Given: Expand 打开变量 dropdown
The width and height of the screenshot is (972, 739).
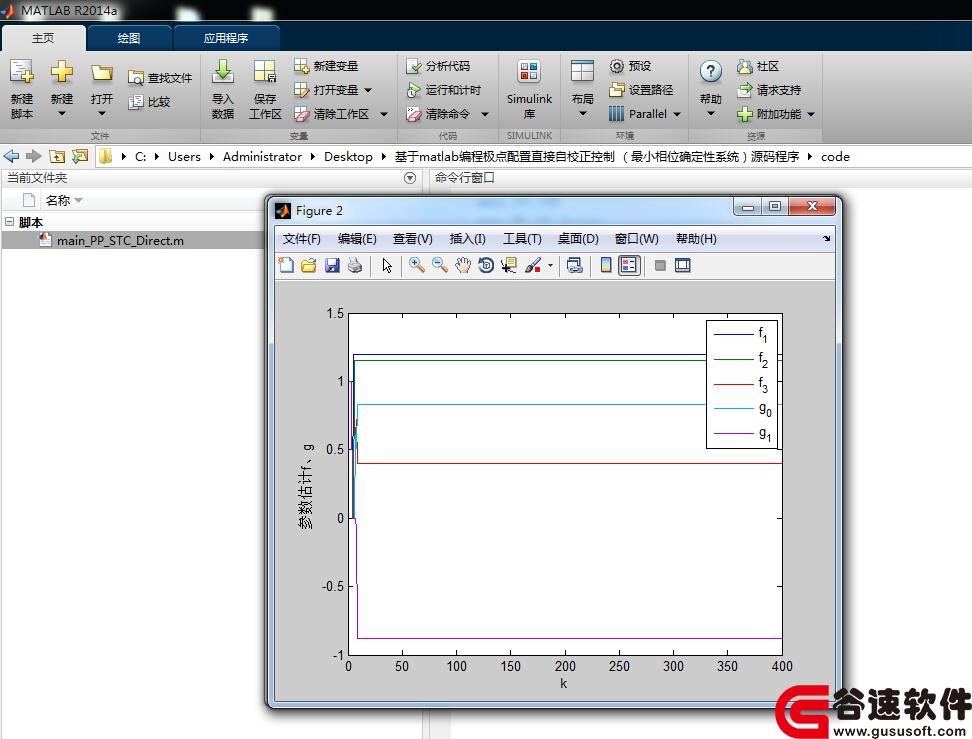Looking at the screenshot, I should pyautogui.click(x=368, y=90).
